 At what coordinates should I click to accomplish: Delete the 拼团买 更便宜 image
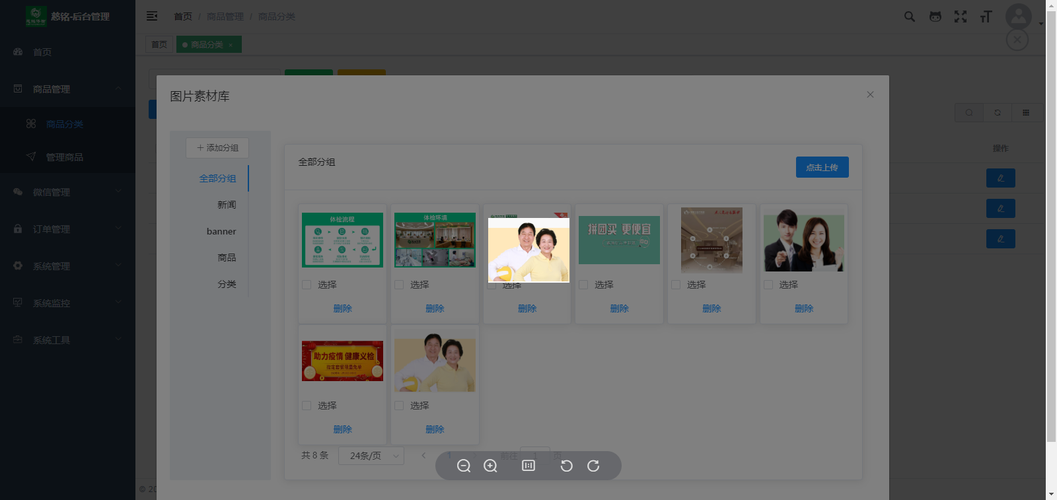(620, 309)
